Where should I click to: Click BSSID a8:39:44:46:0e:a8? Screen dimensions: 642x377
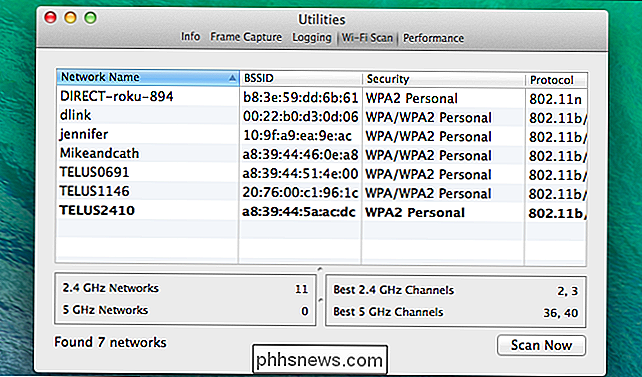pos(301,155)
